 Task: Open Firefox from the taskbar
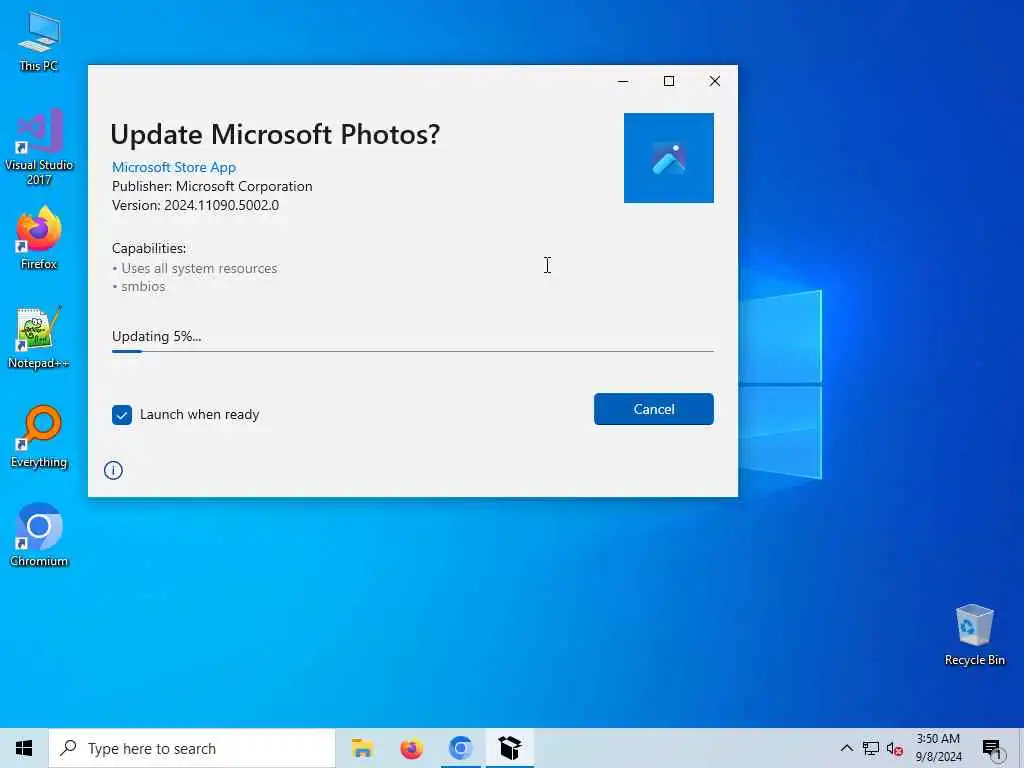pyautogui.click(x=411, y=748)
